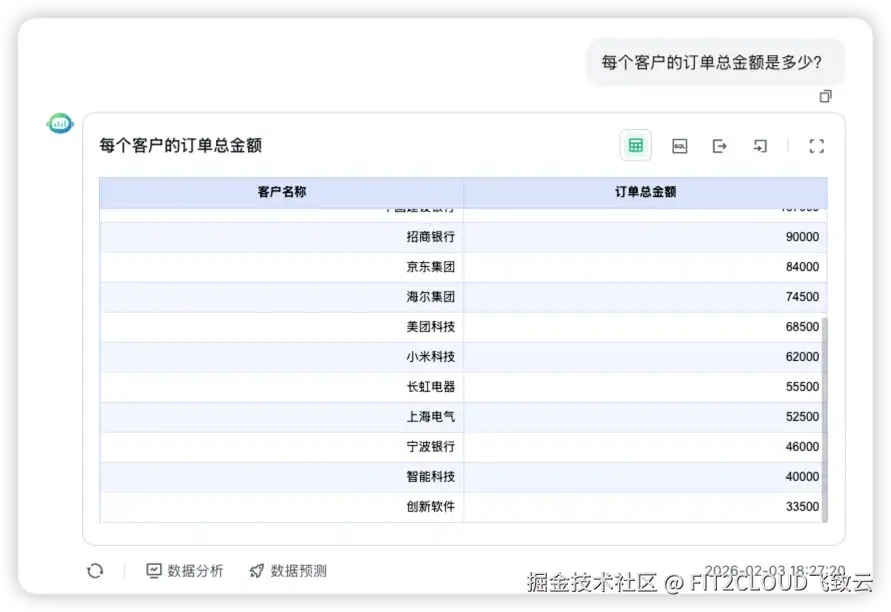Select the 海尔集团 cell
Viewport: 891px width, 612px height.
point(281,297)
